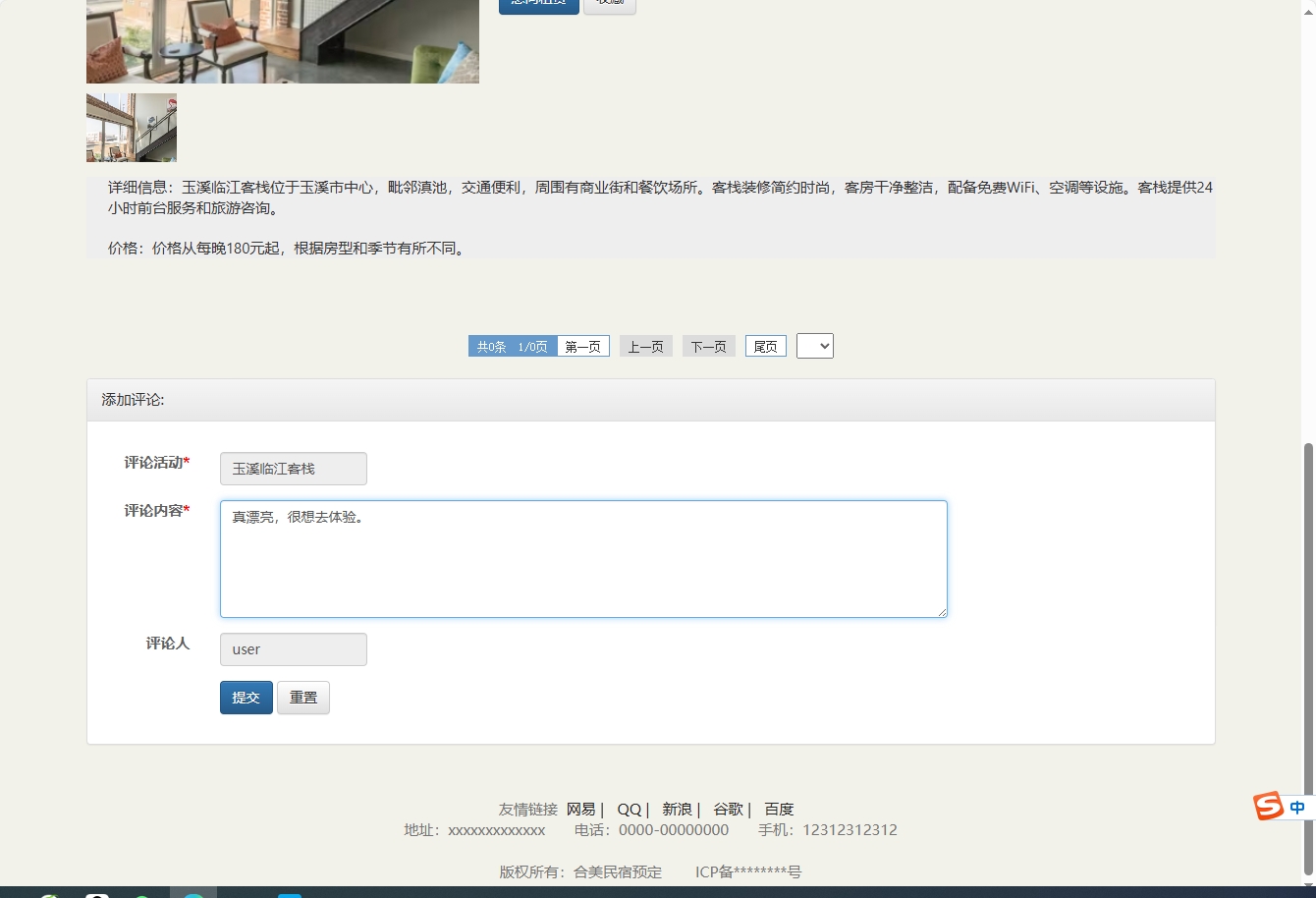Click inside the 评论内容 comment textarea
Image resolution: width=1316 pixels, height=898 pixels.
coord(583,558)
